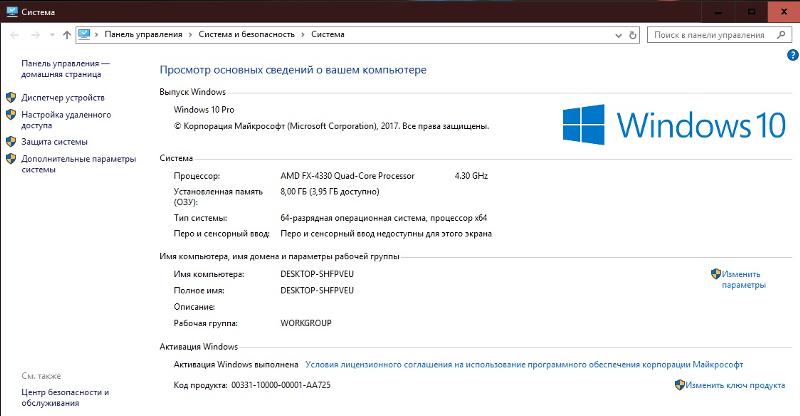
Task: Click the Windows 10 logo
Action: (674, 125)
